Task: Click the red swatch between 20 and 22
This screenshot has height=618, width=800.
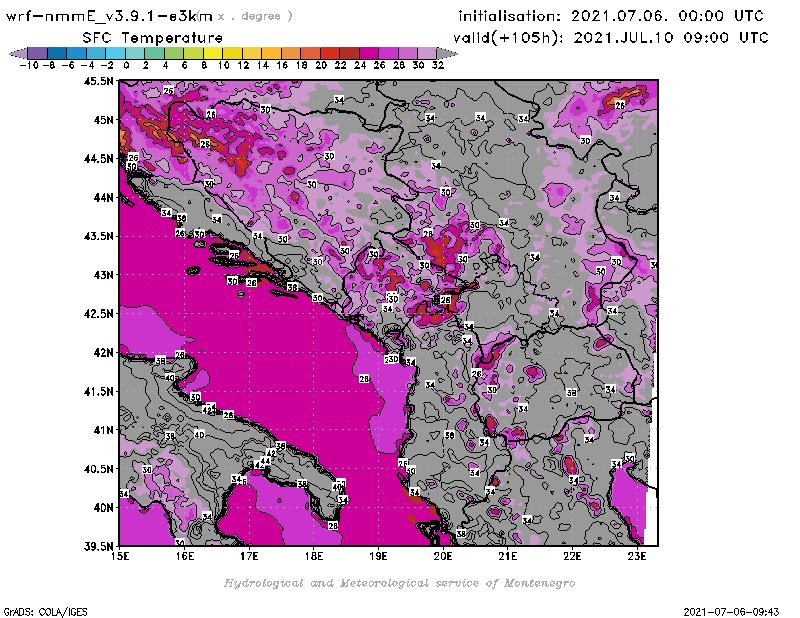Action: click(x=330, y=53)
